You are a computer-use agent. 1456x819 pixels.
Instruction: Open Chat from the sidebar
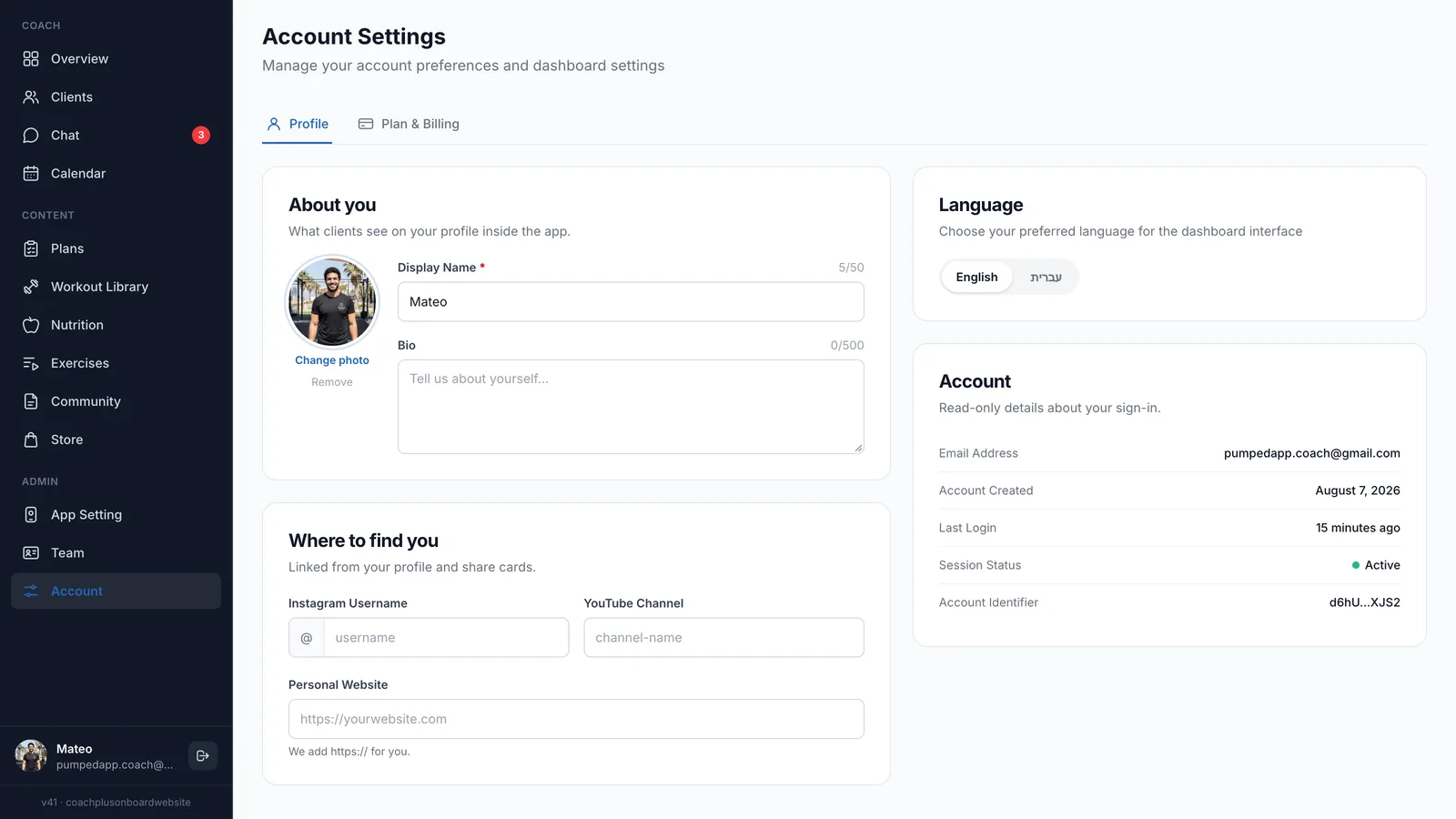(x=116, y=135)
